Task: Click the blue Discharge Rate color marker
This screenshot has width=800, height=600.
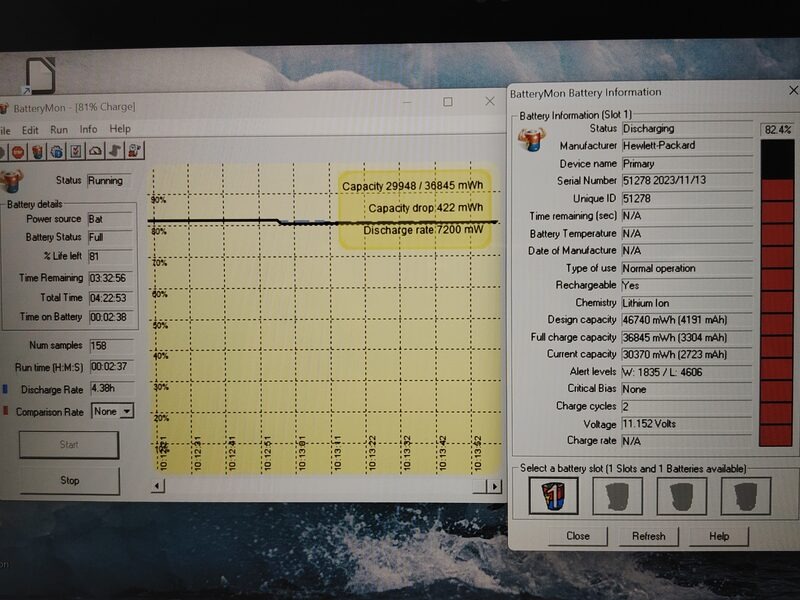Action: pos(5,389)
